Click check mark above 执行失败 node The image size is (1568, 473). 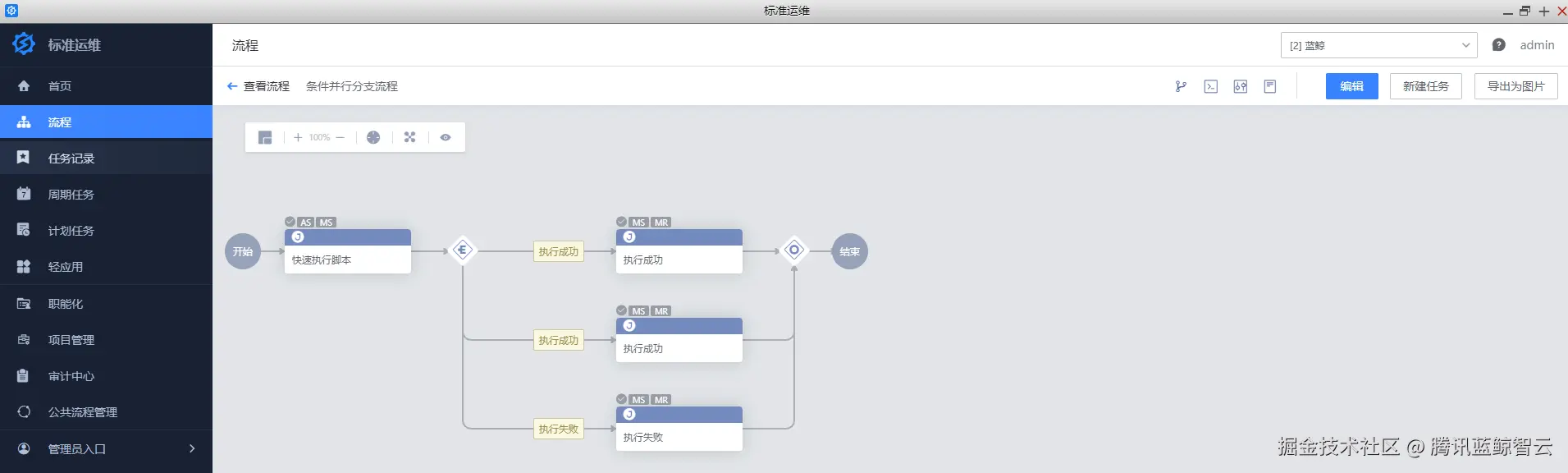click(x=622, y=399)
